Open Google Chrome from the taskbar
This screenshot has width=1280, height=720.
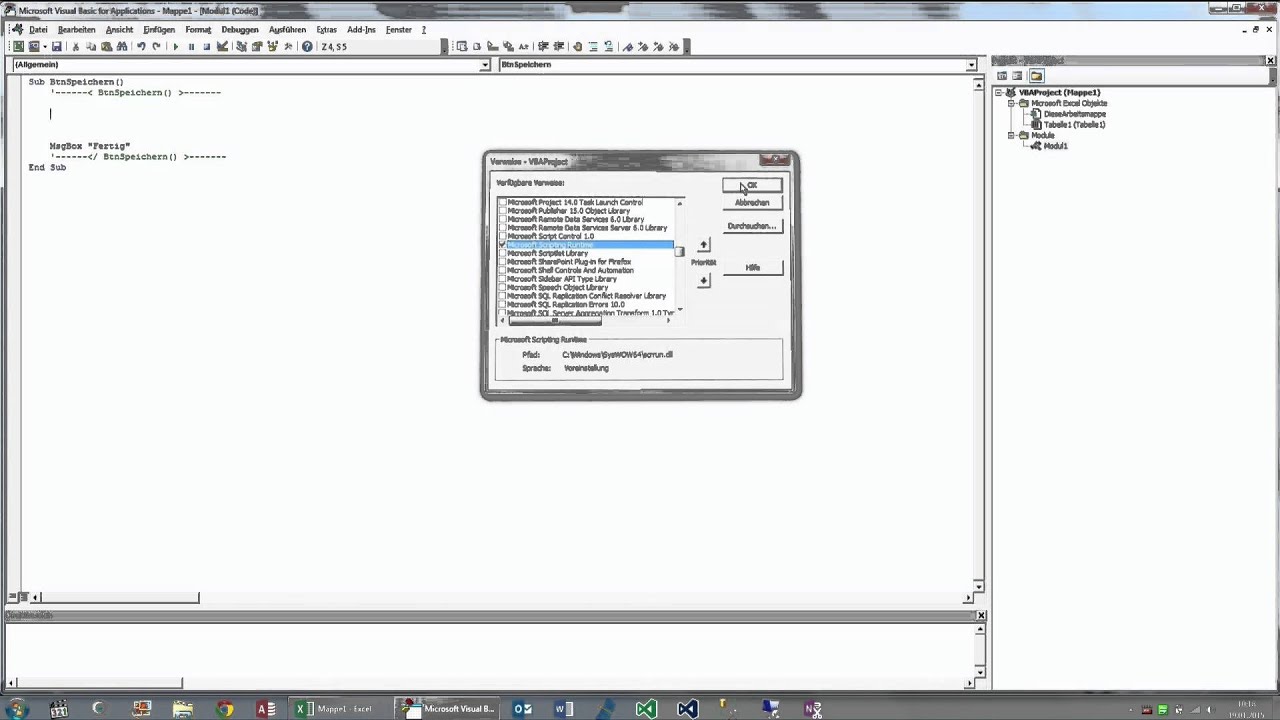[225, 709]
